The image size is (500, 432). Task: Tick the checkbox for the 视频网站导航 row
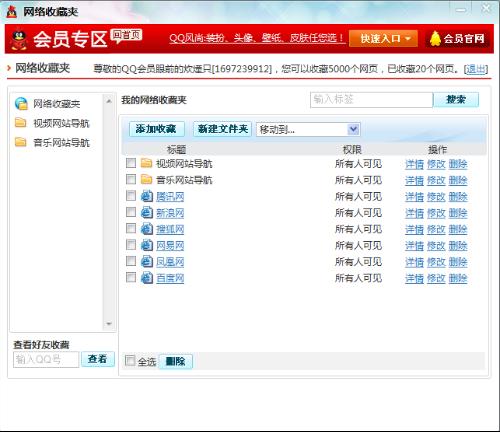pos(131,163)
